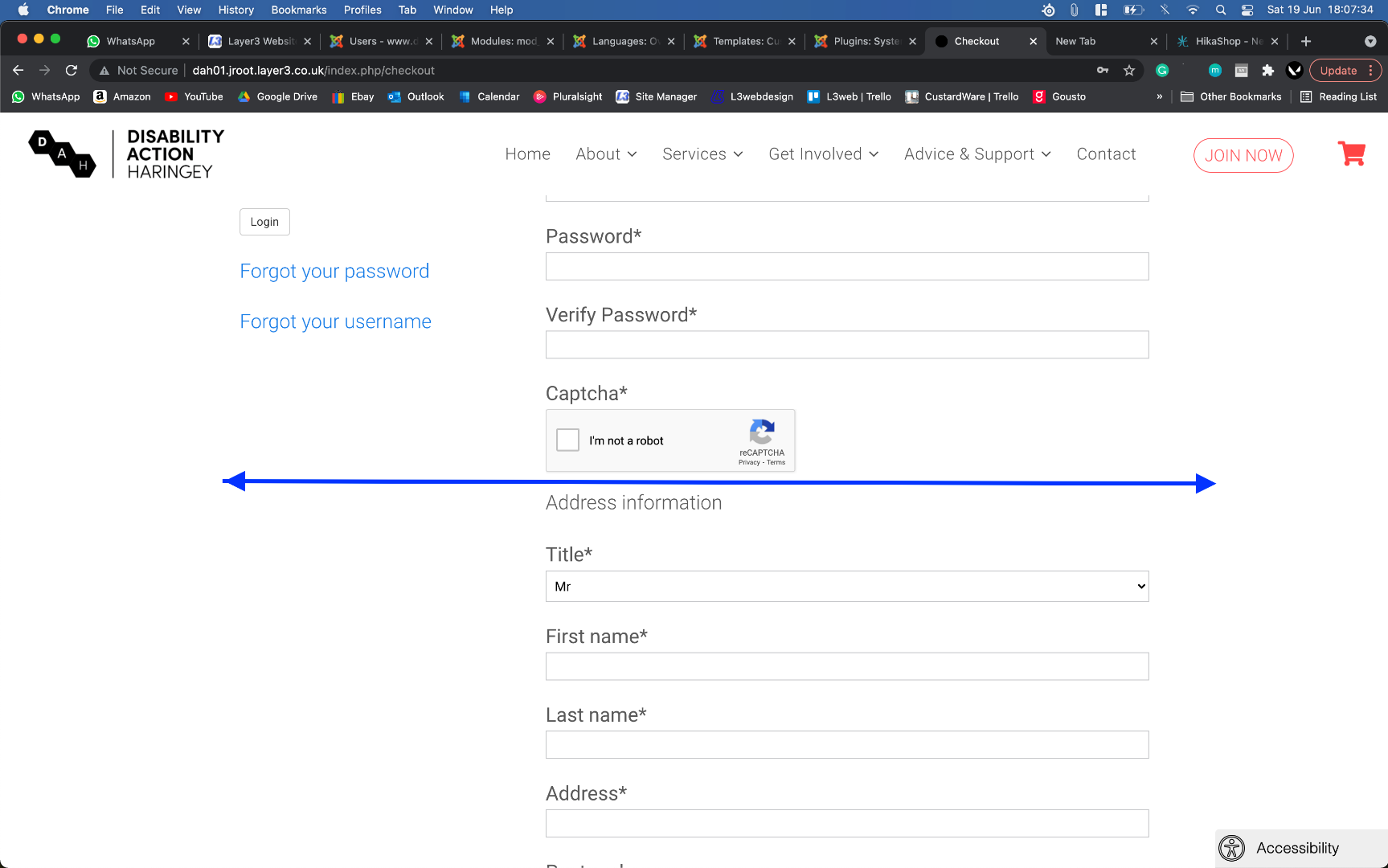Click the Forgot your password link
This screenshot has height=868, width=1388.
(x=334, y=272)
